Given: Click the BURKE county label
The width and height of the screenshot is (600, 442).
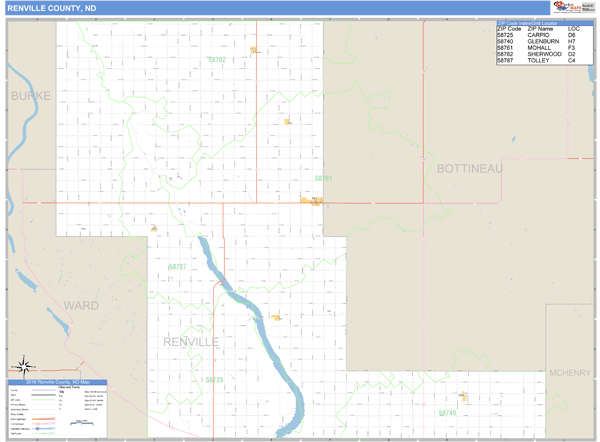Looking at the screenshot, I should [x=29, y=95].
